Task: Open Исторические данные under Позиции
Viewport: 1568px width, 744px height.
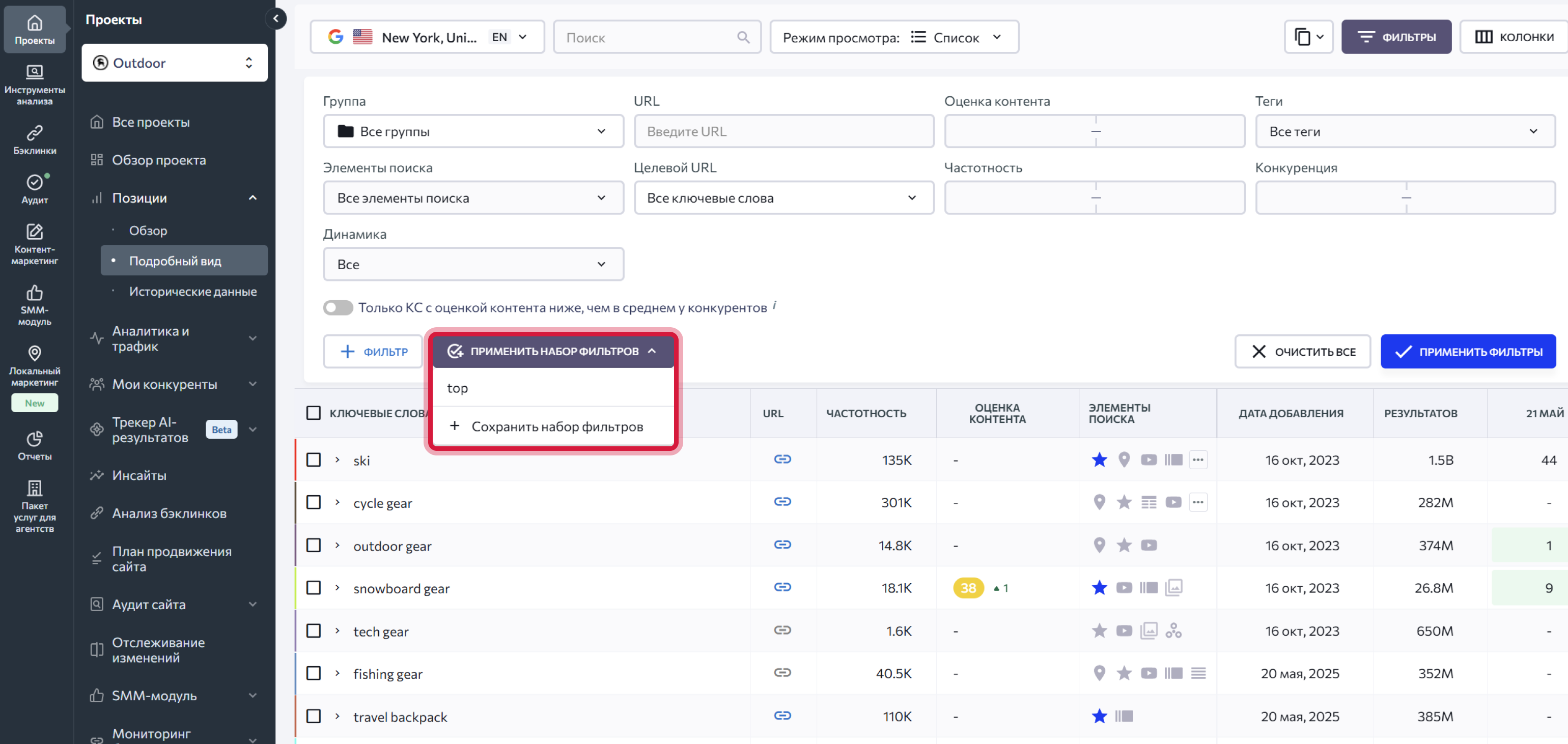Action: click(x=192, y=292)
